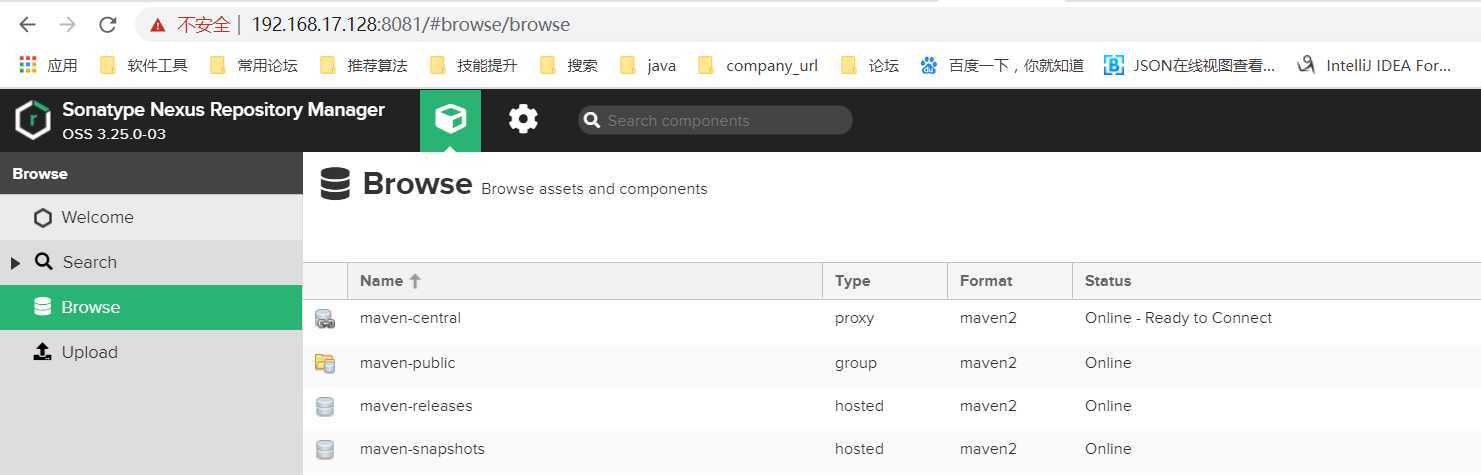
Task: Select Upload in the sidebar menu
Action: (151, 352)
